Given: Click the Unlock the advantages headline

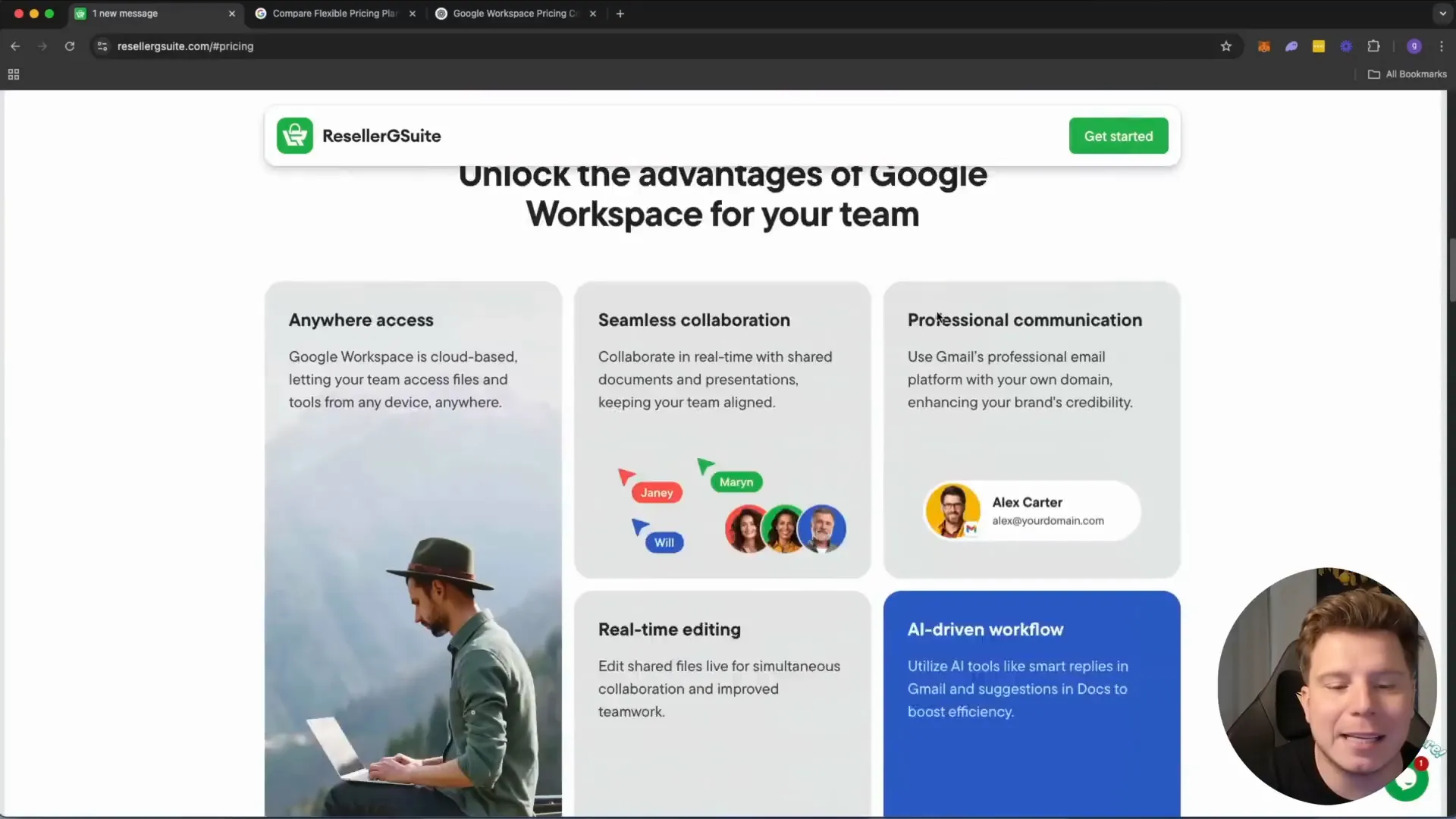Looking at the screenshot, I should pos(723,195).
